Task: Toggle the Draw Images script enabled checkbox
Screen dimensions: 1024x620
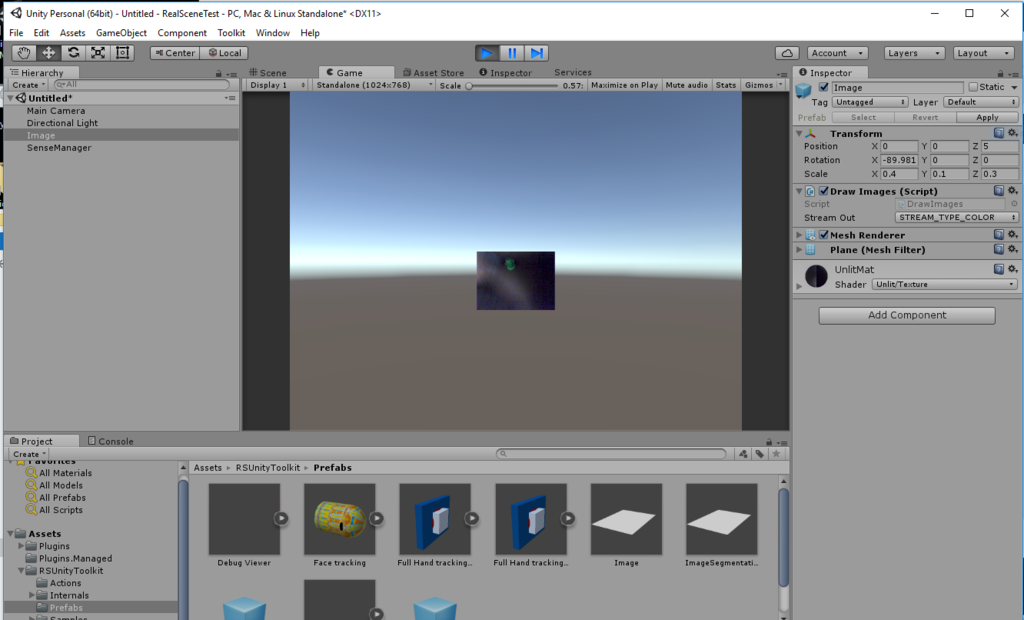Action: pyautogui.click(x=824, y=191)
